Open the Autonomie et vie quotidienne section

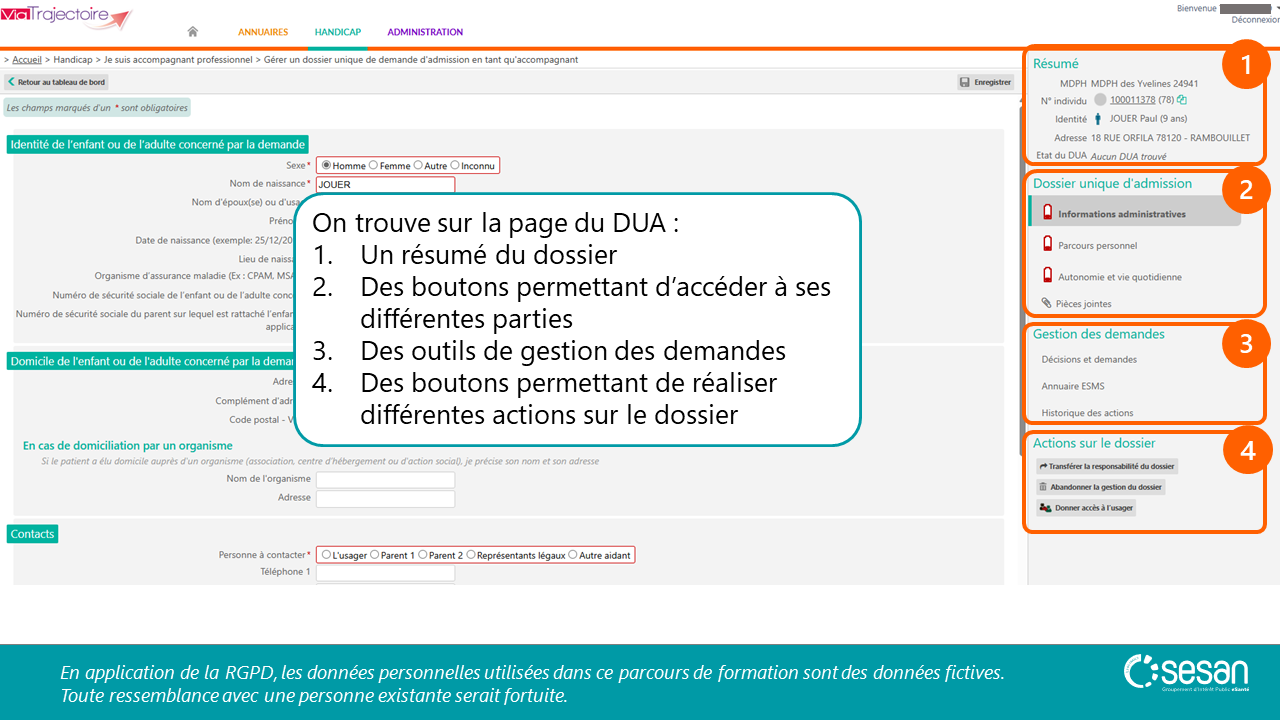pos(1119,277)
